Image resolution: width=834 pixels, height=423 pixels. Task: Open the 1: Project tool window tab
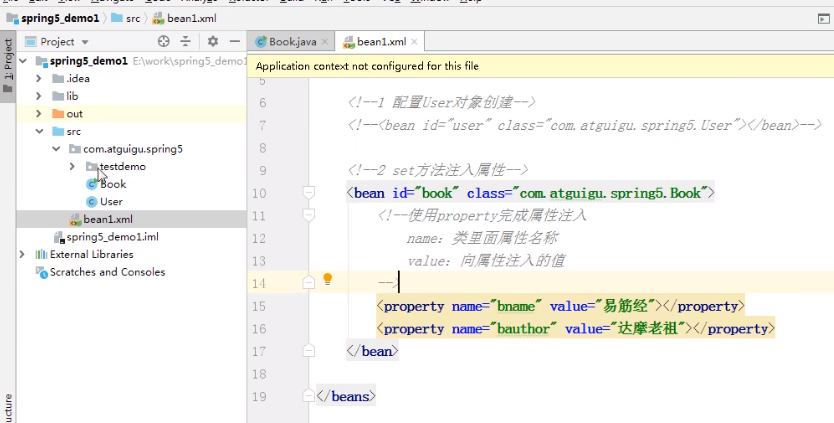[x=8, y=65]
